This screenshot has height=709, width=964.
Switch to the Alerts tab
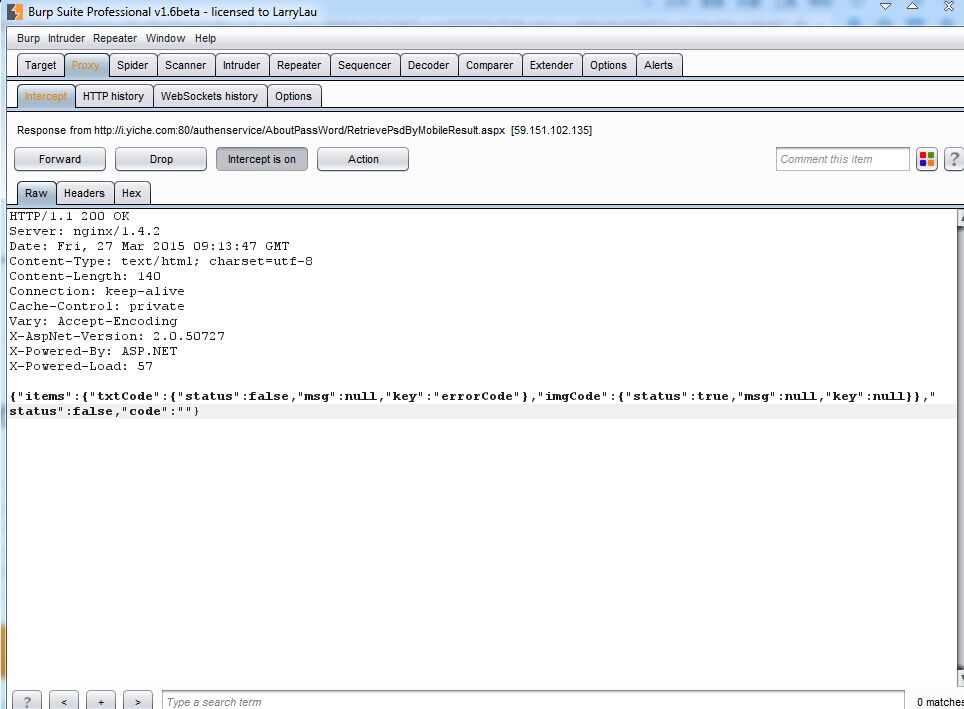click(658, 65)
